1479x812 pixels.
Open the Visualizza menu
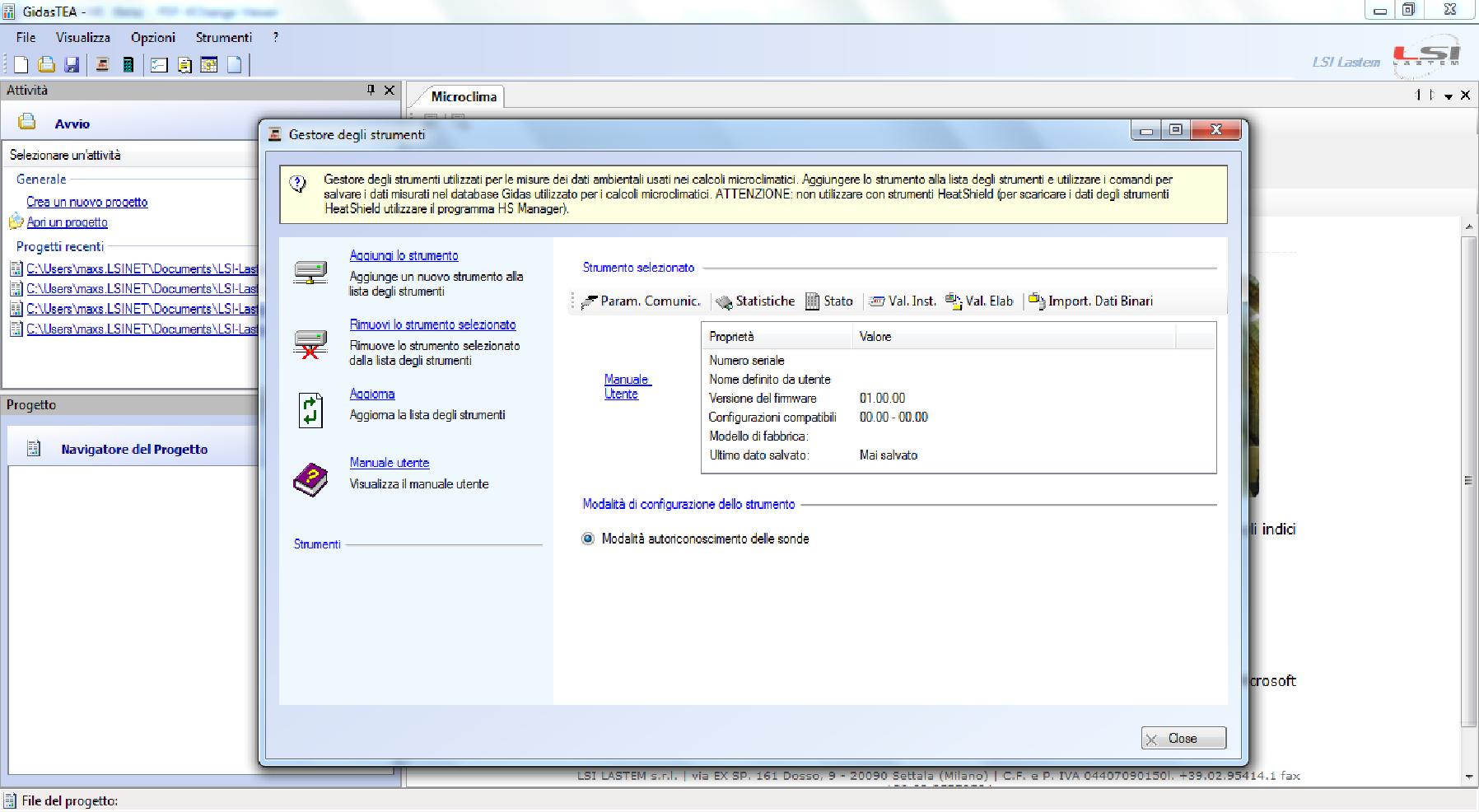83,37
